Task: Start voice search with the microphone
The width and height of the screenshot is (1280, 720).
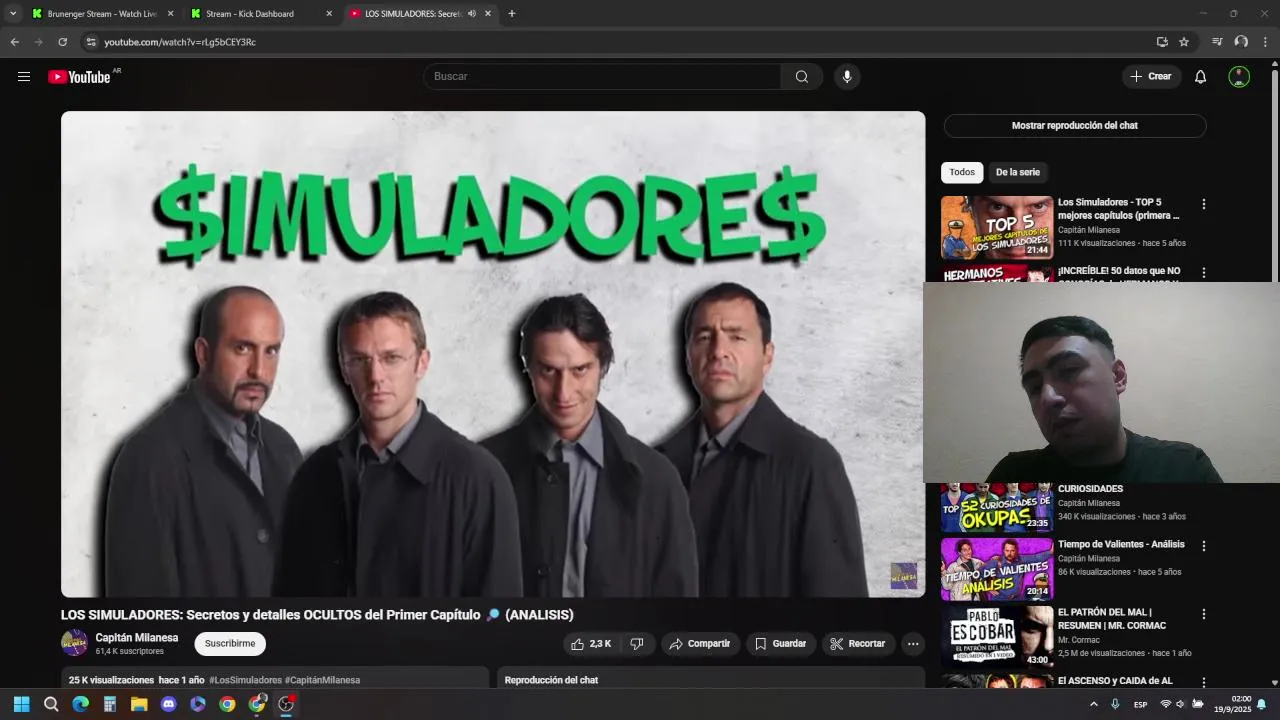Action: pos(847,77)
